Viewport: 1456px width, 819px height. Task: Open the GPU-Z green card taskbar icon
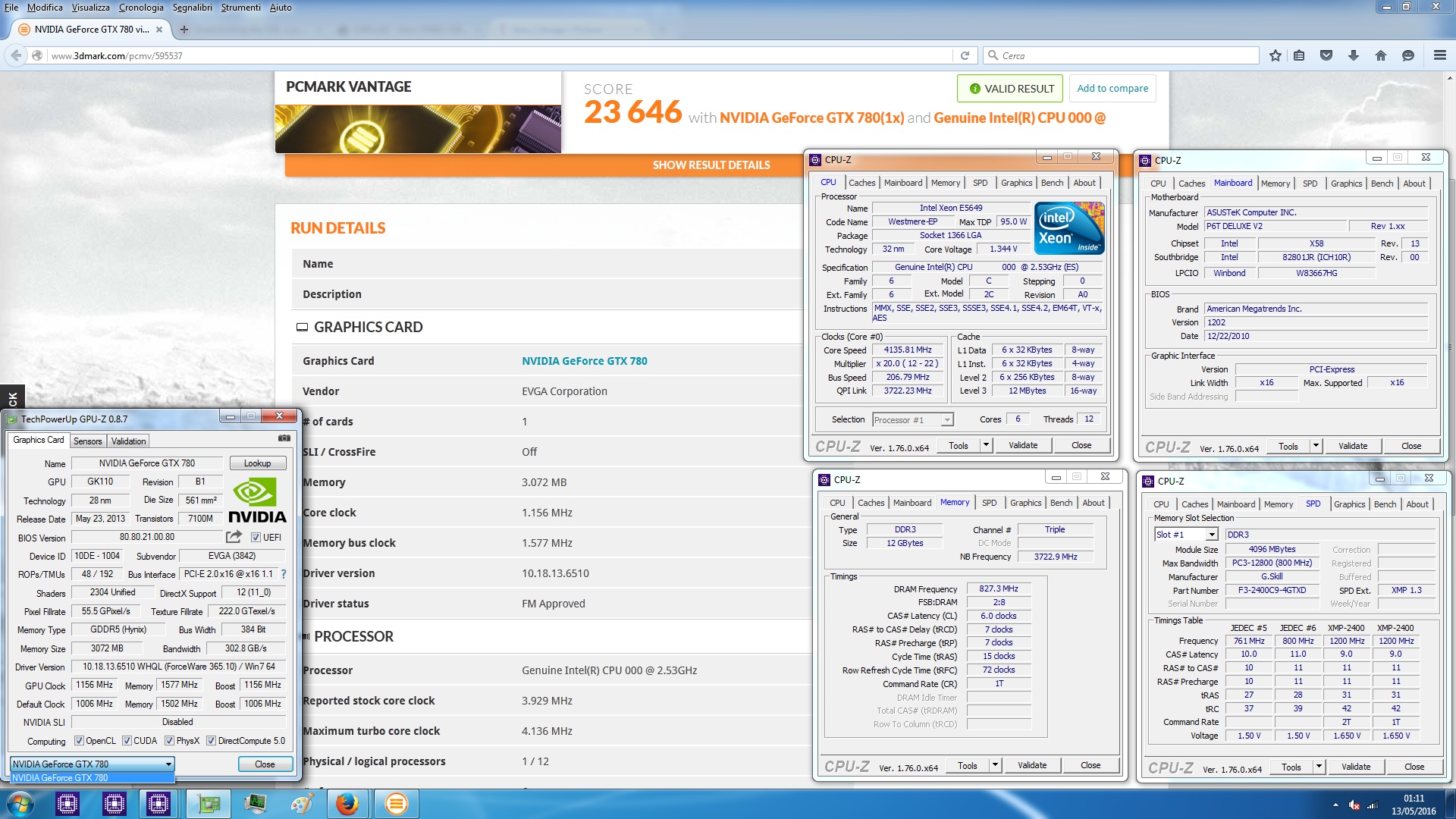point(208,804)
